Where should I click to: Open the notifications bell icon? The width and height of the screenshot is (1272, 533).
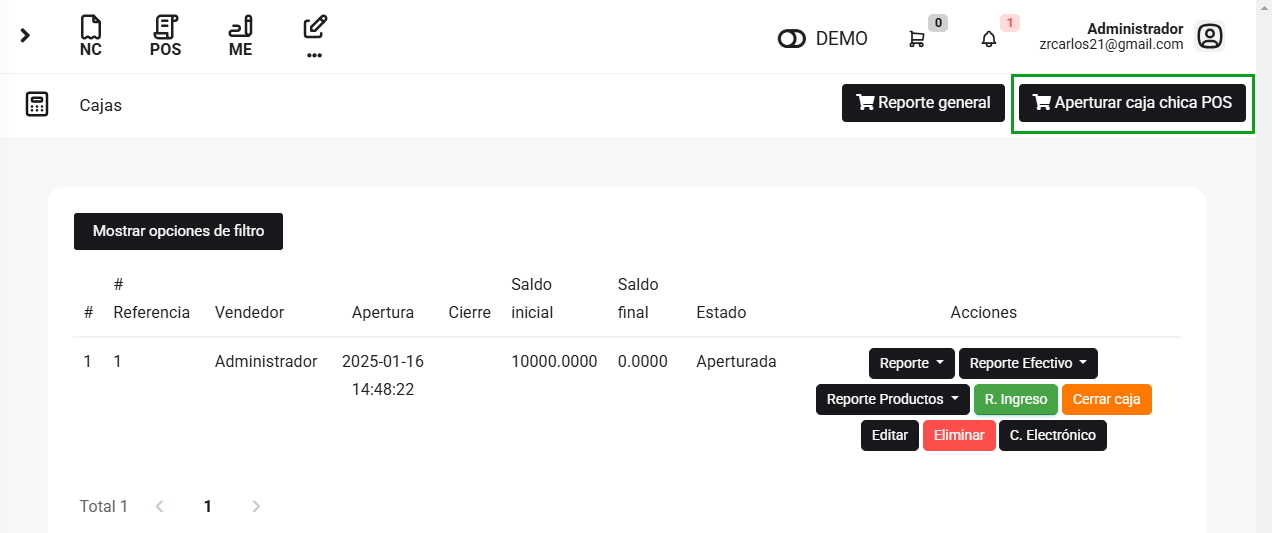click(989, 39)
